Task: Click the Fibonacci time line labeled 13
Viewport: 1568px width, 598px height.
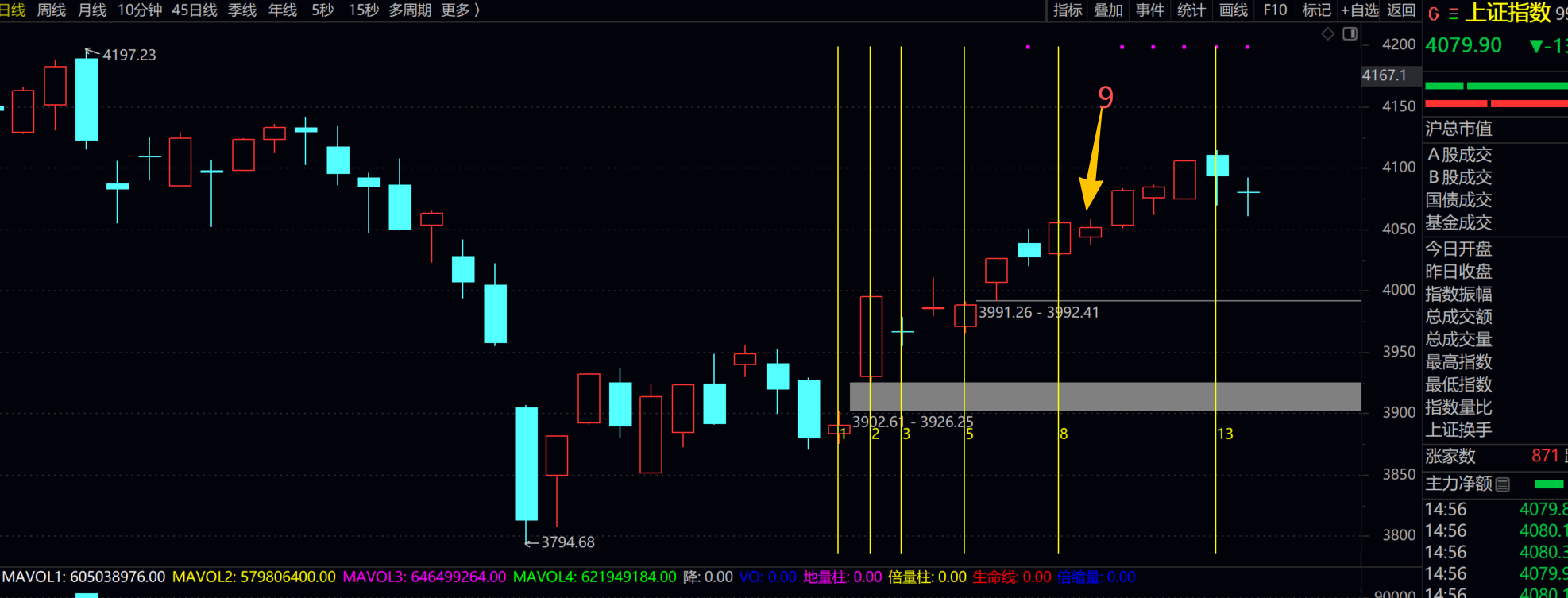Action: pos(1215,318)
